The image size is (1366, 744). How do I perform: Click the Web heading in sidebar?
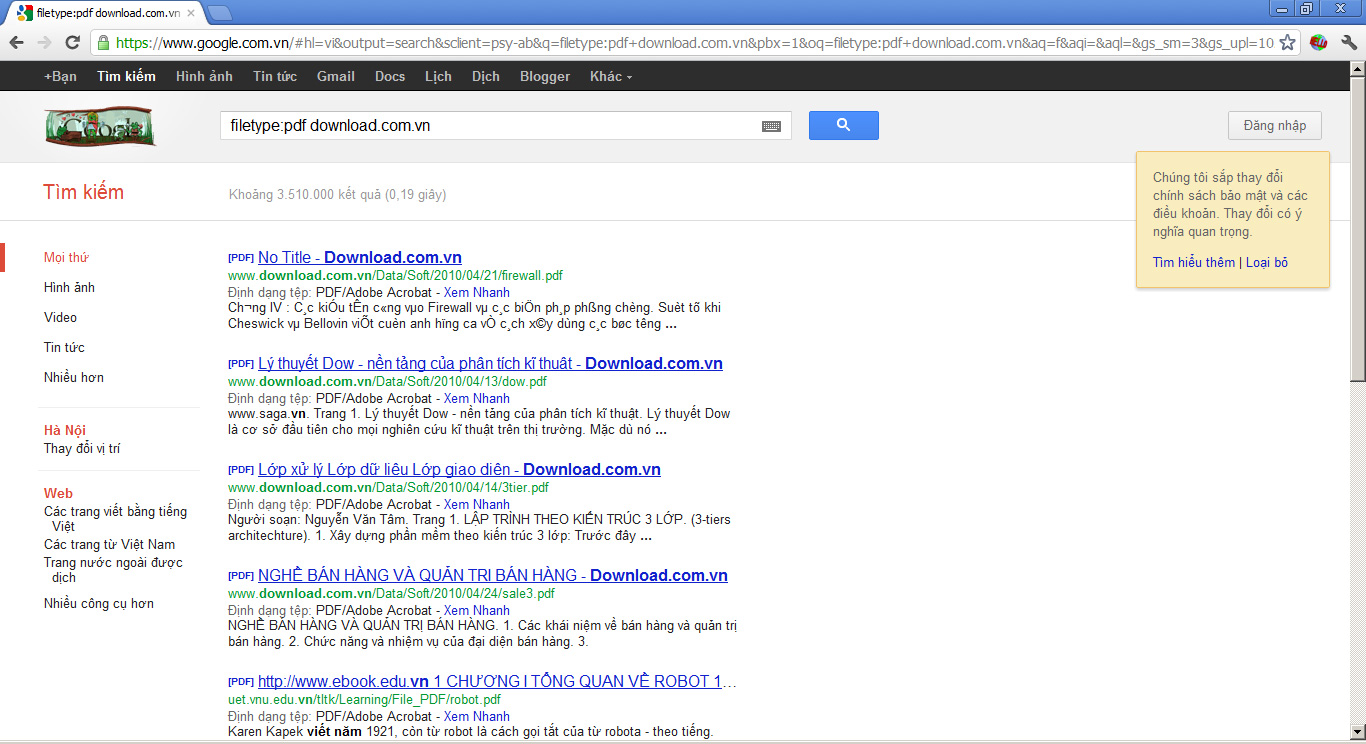58,493
